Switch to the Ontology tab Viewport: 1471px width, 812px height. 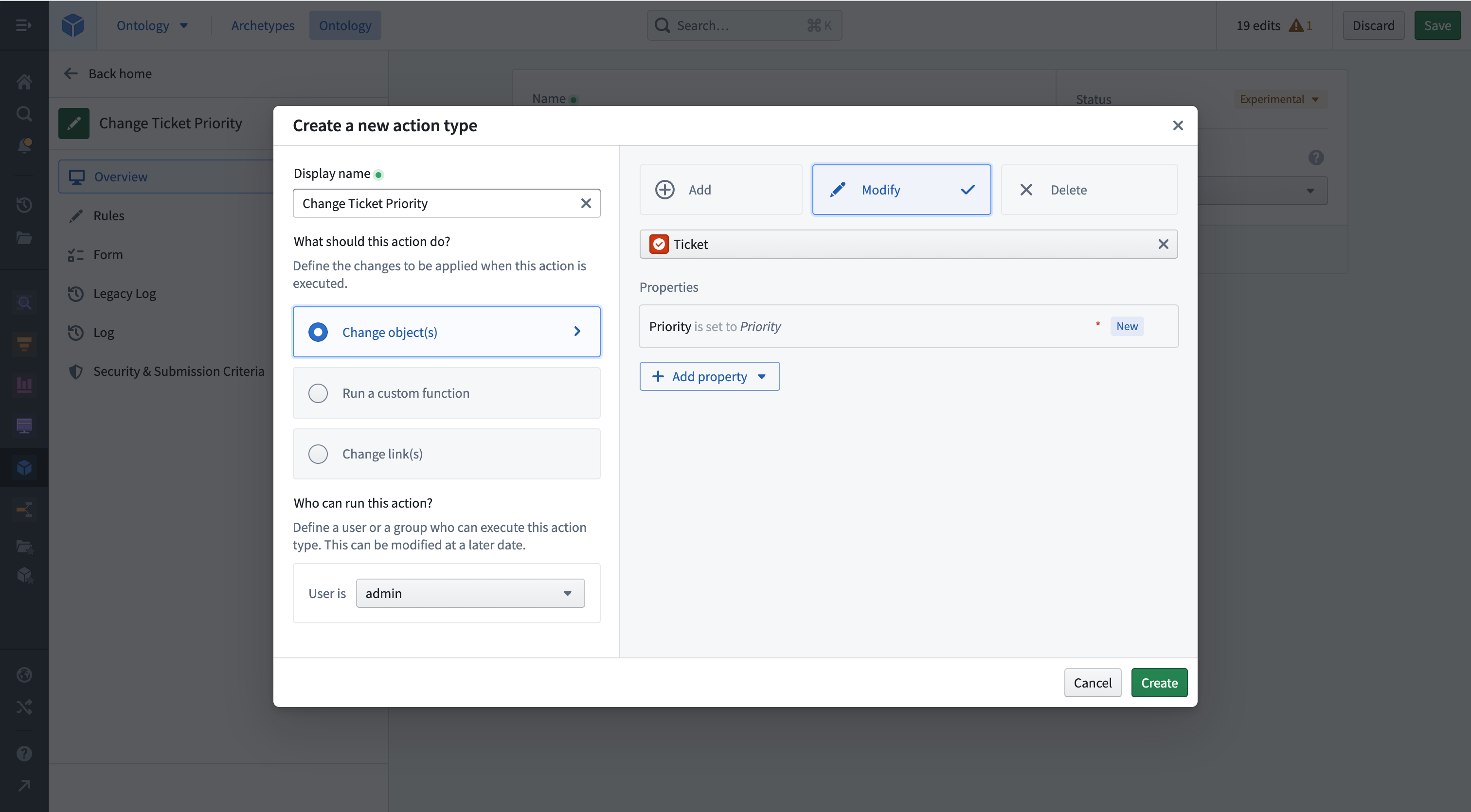(345, 25)
